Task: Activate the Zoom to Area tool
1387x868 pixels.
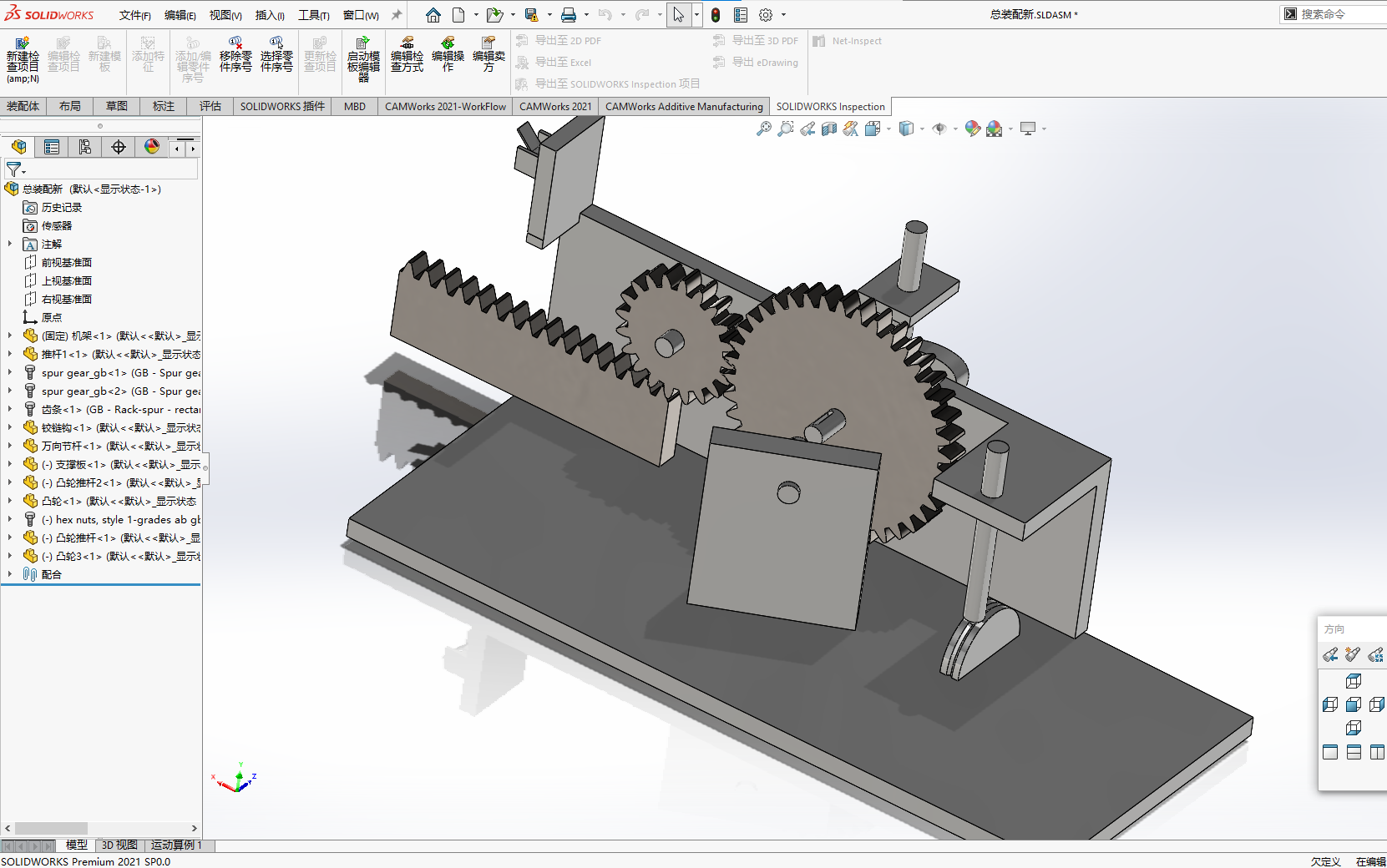Action: [x=785, y=129]
